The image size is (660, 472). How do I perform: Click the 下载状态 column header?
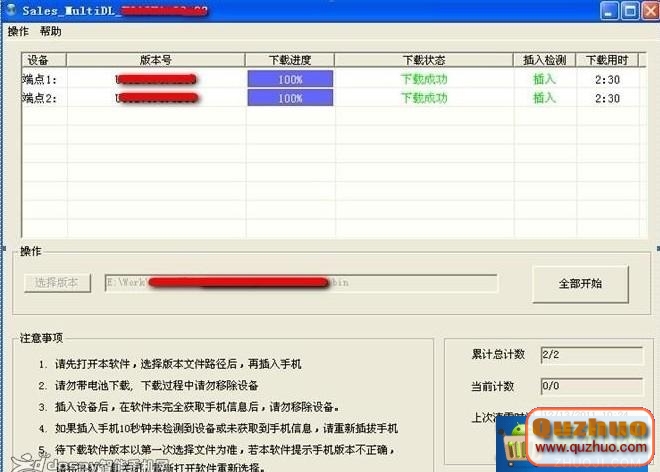[424, 60]
